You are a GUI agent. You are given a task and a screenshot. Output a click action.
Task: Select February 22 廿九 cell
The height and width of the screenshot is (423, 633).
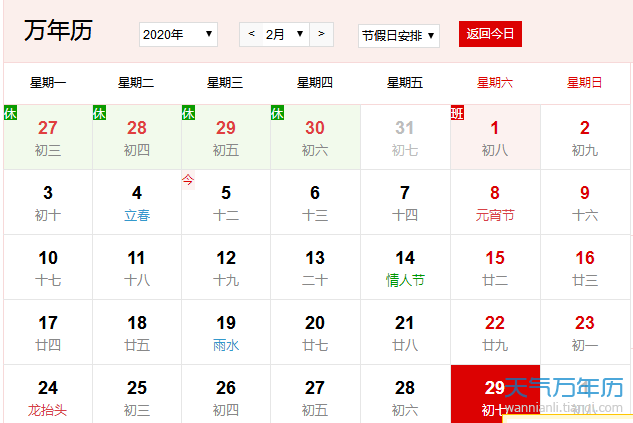tap(495, 332)
